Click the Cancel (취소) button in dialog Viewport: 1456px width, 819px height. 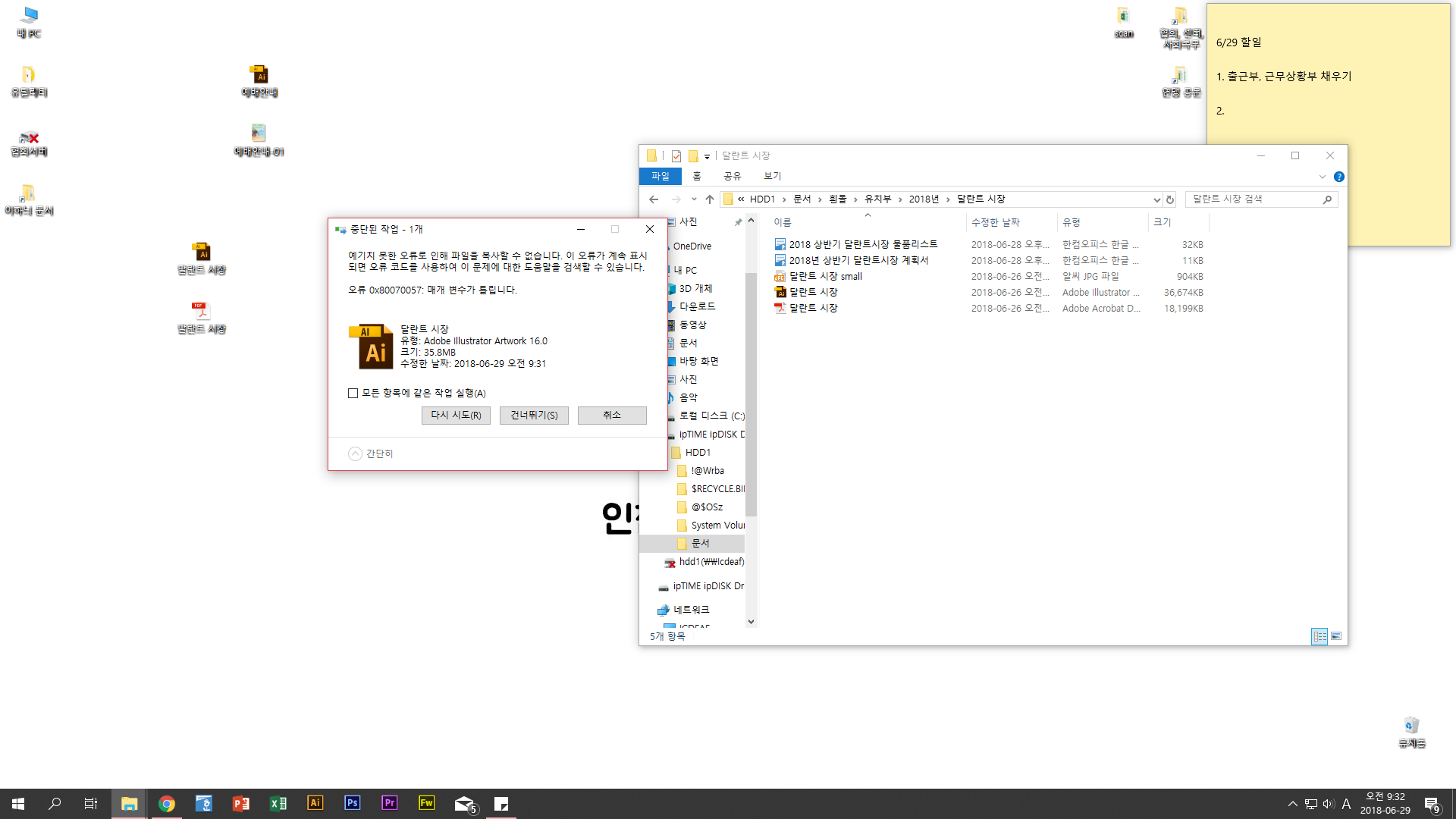(612, 416)
